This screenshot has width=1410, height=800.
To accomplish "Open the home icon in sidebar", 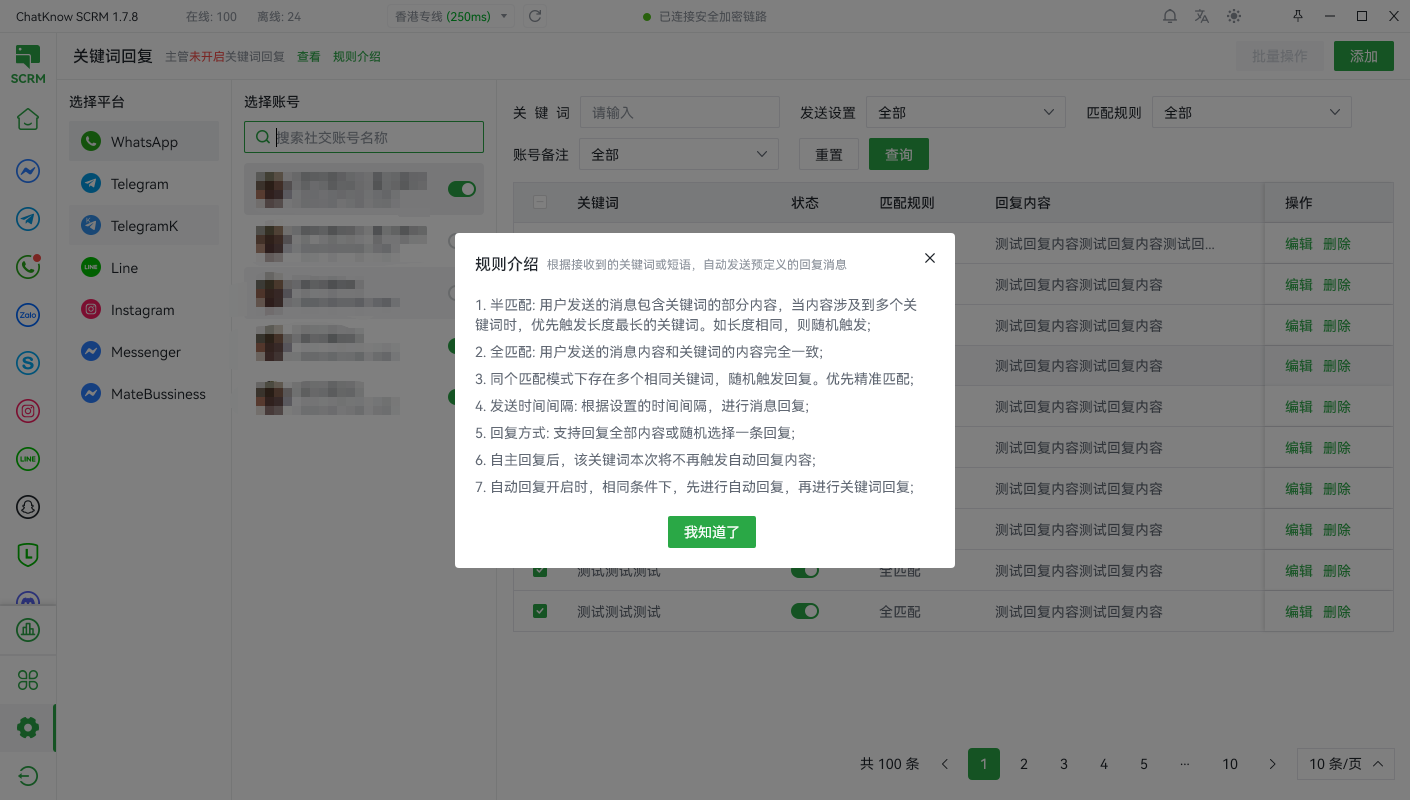I will point(28,119).
